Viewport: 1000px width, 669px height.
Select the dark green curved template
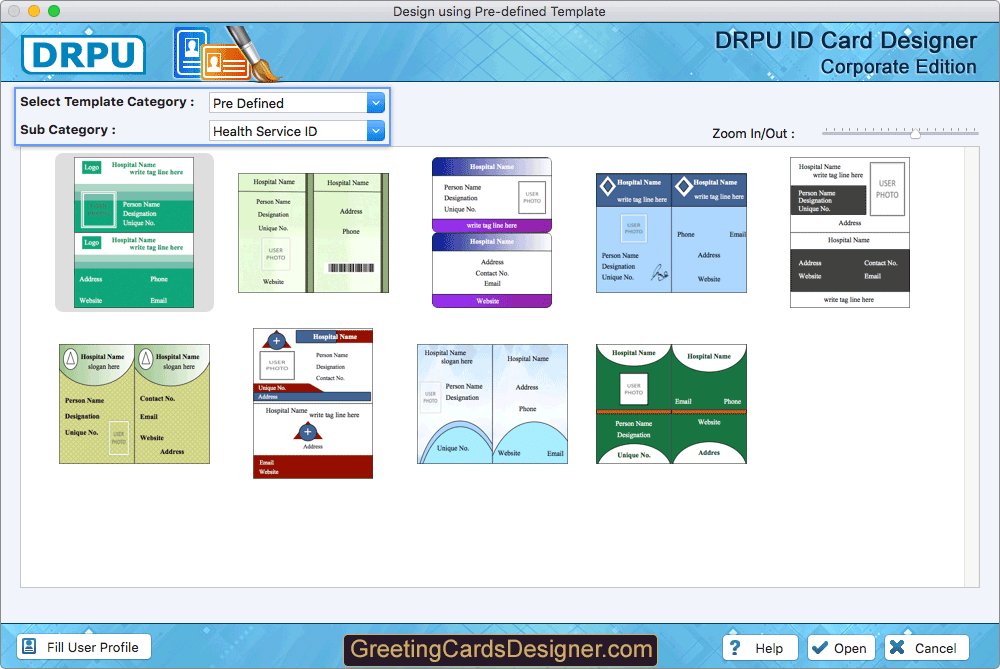(x=671, y=404)
